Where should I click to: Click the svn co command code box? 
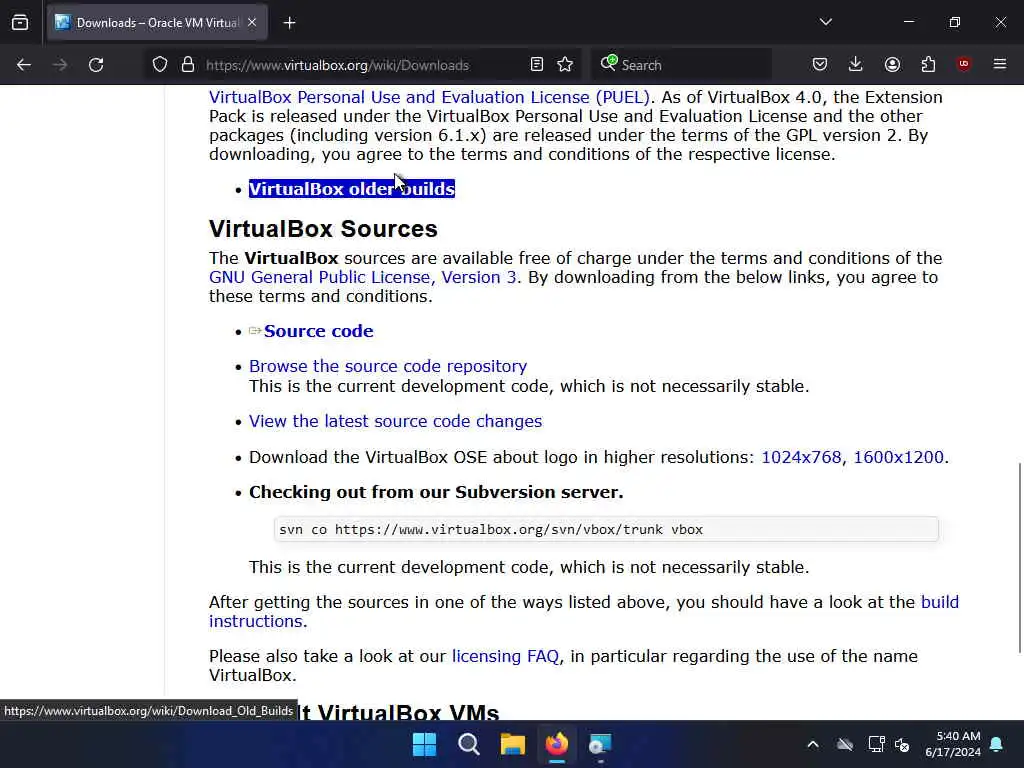[x=606, y=529]
